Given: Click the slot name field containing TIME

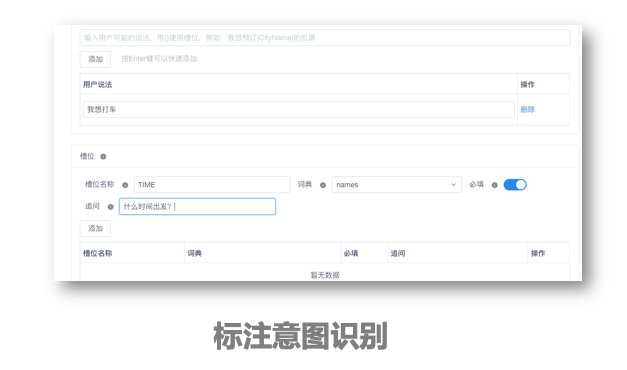Looking at the screenshot, I should pos(212,185).
